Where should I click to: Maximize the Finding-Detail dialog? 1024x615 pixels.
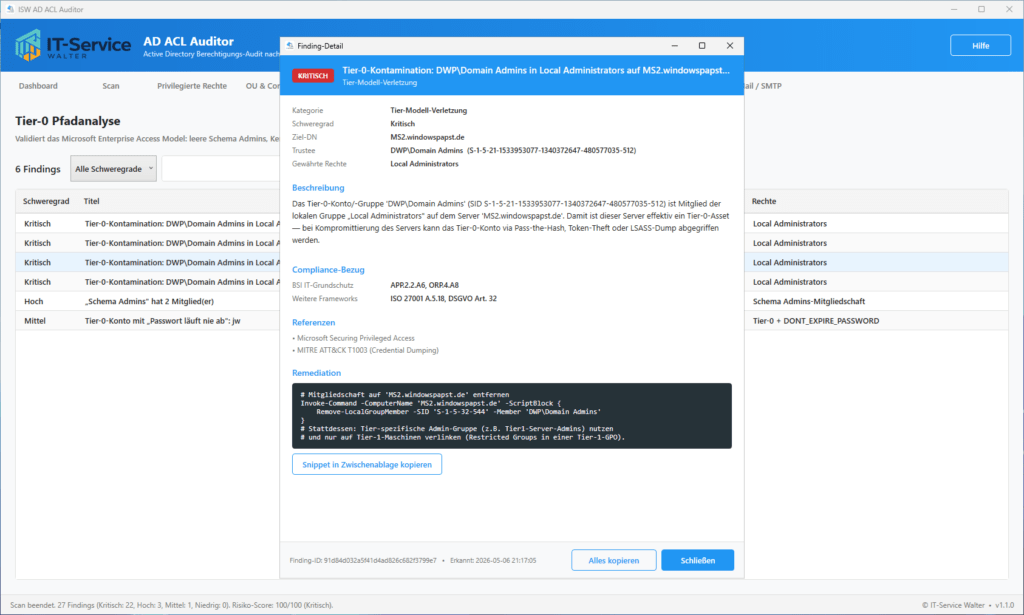click(702, 46)
